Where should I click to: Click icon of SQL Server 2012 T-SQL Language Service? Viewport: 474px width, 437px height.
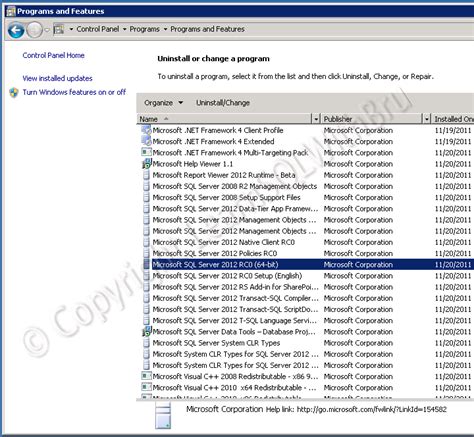pyautogui.click(x=146, y=321)
